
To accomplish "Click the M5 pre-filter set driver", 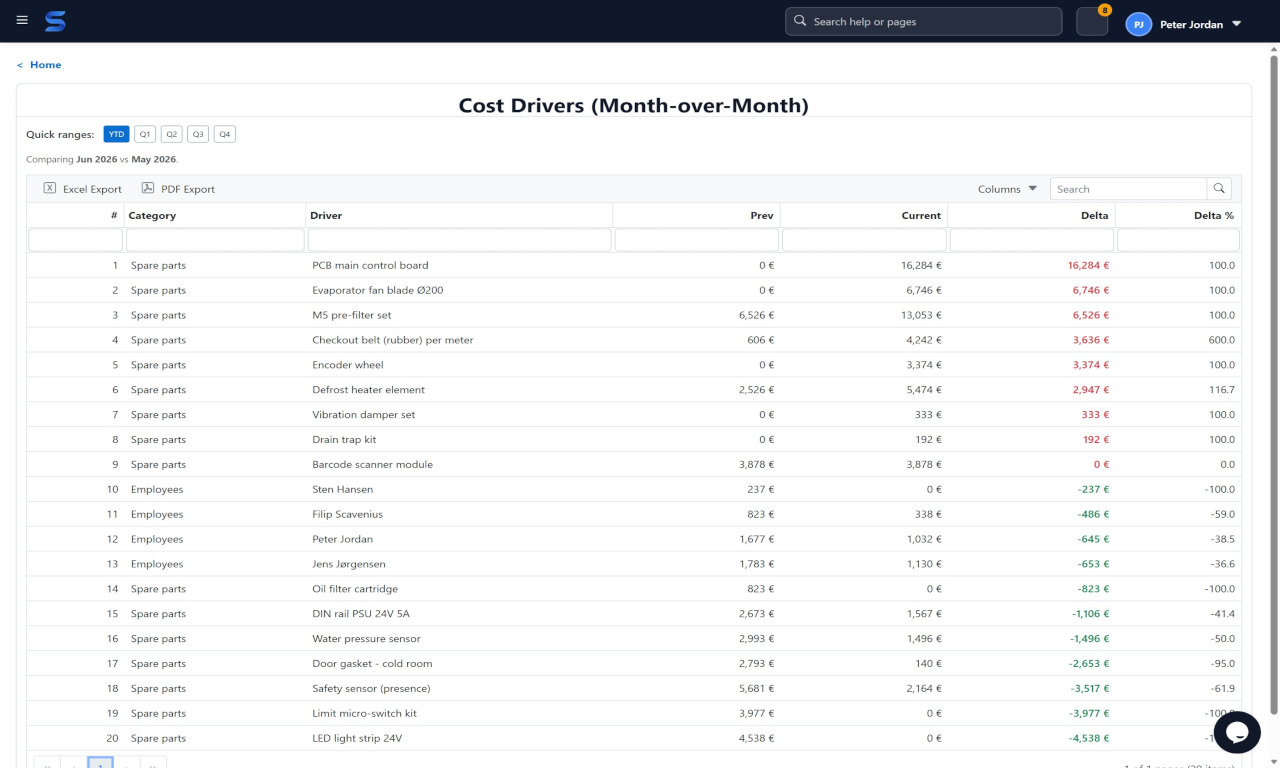I will pos(352,315).
